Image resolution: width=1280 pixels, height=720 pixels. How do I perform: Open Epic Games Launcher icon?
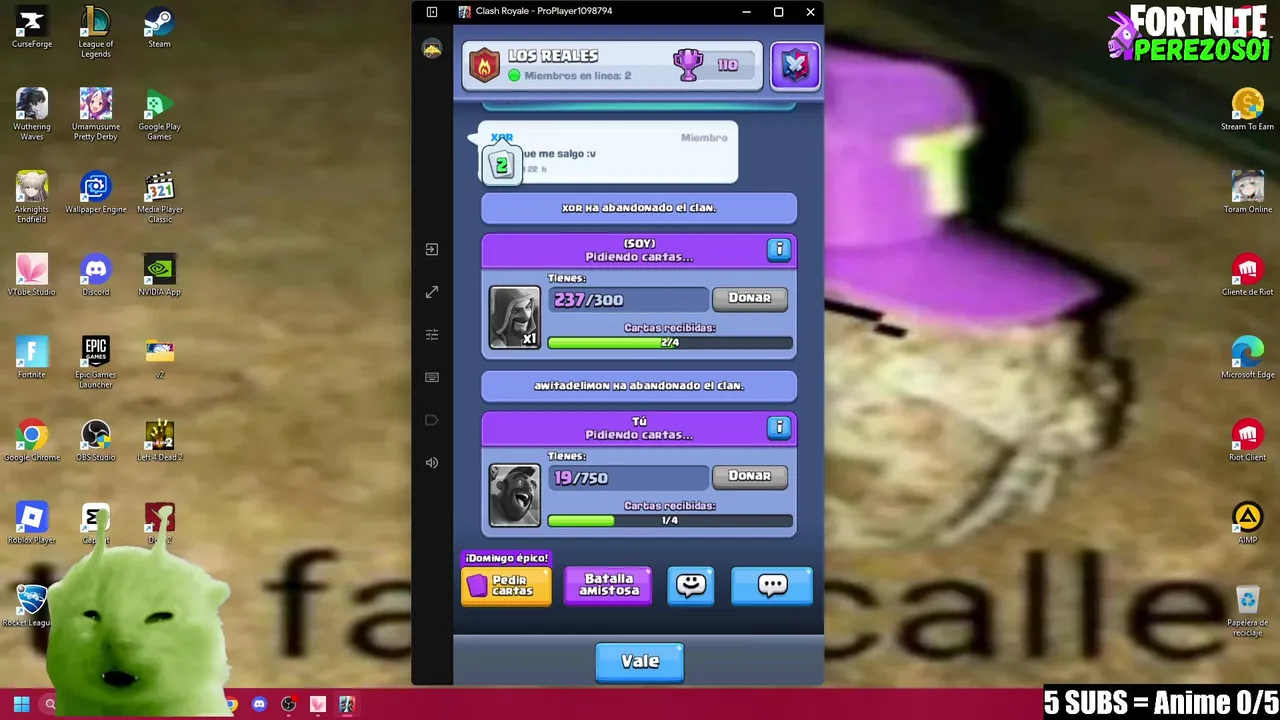(96, 363)
